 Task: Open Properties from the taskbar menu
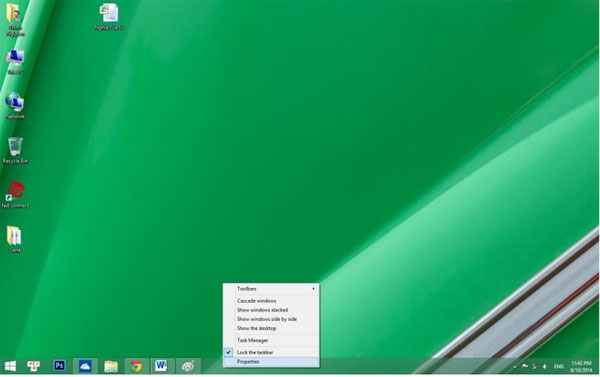tap(271, 362)
